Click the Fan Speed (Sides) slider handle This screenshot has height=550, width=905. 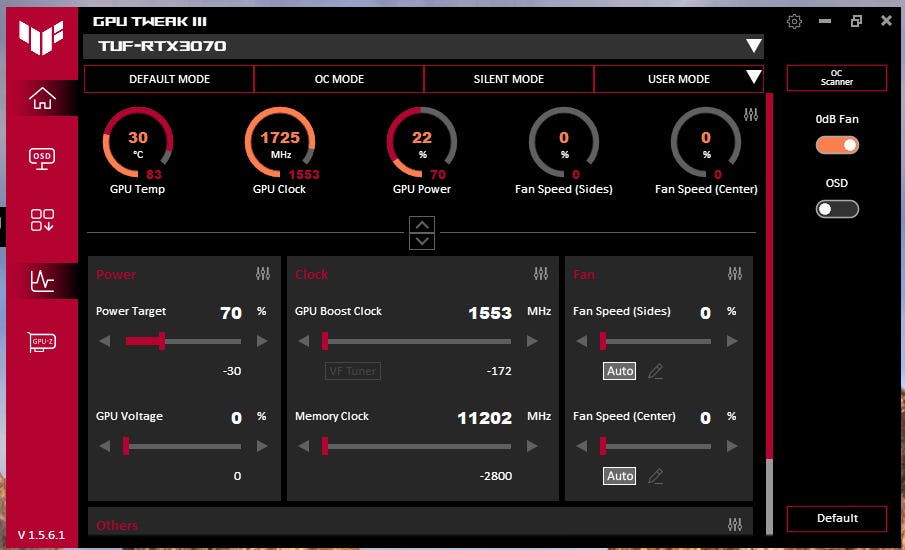coord(603,341)
